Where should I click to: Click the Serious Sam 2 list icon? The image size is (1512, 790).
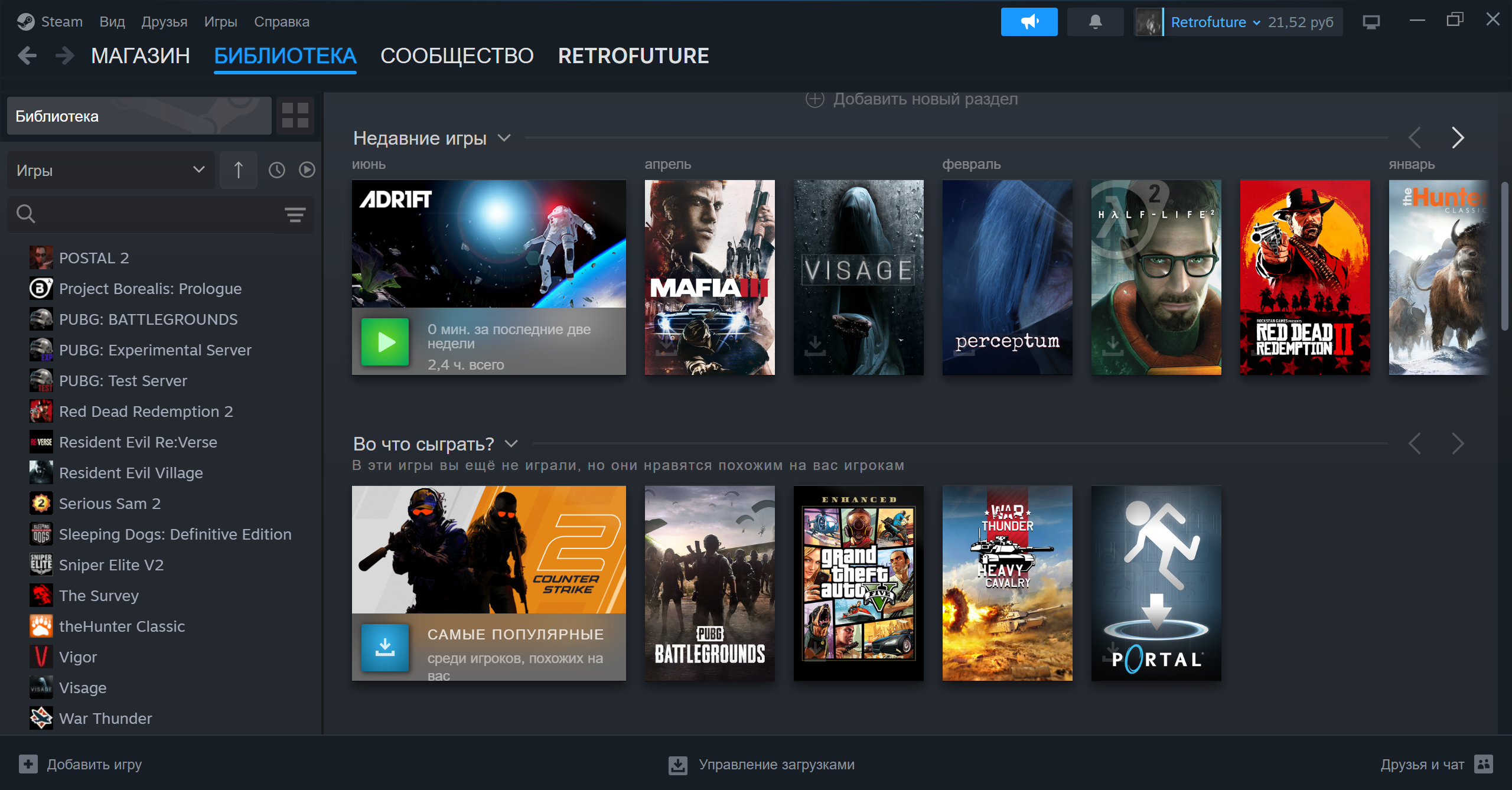pos(41,504)
